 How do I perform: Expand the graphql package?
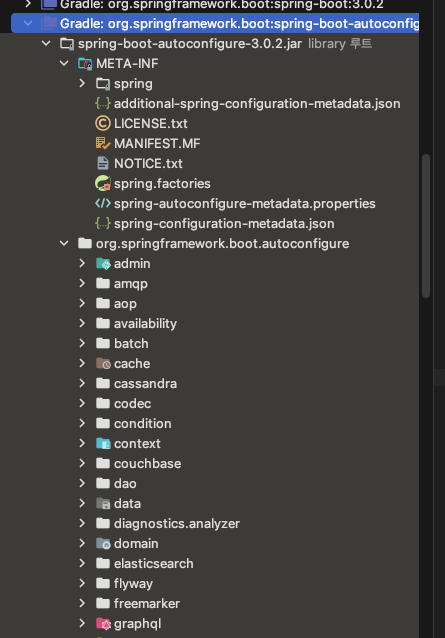coord(82,623)
